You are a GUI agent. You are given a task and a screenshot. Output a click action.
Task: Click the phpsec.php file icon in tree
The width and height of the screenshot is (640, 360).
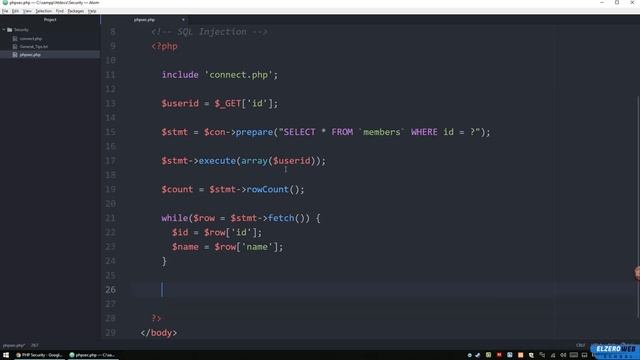pyautogui.click(x=15, y=55)
